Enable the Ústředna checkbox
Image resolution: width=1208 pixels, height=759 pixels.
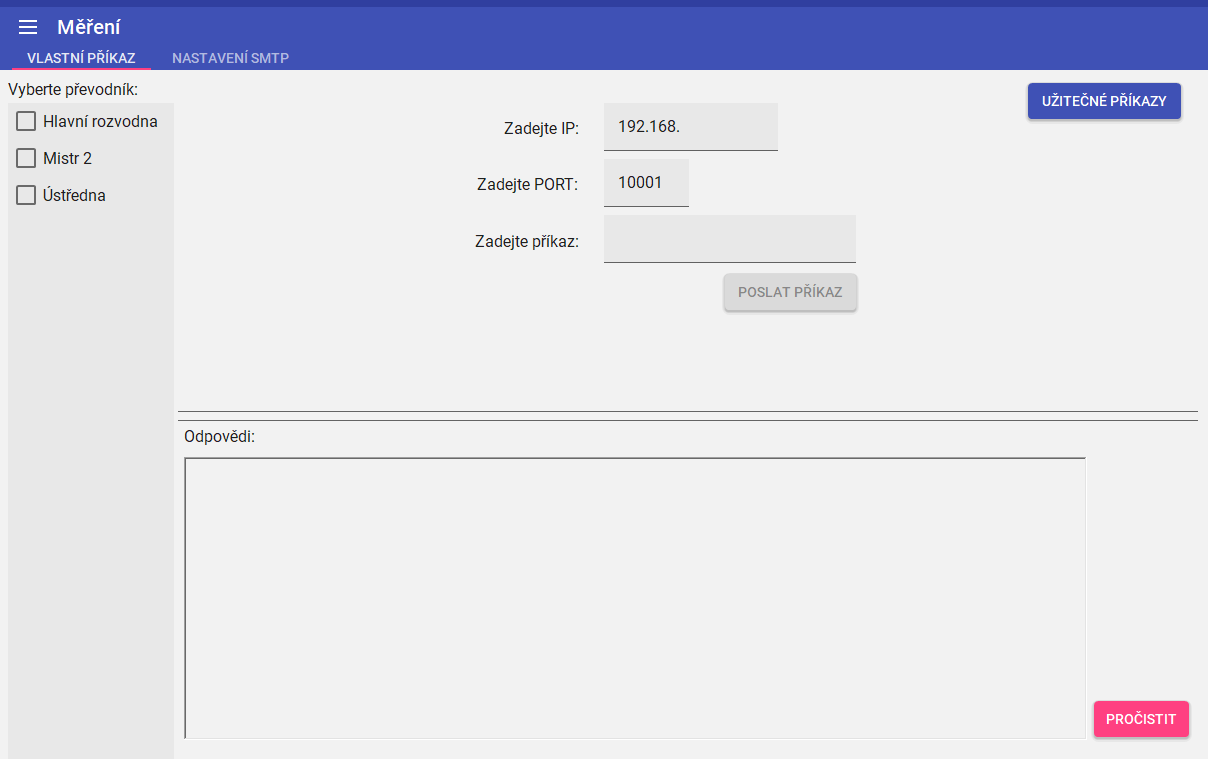pos(26,195)
